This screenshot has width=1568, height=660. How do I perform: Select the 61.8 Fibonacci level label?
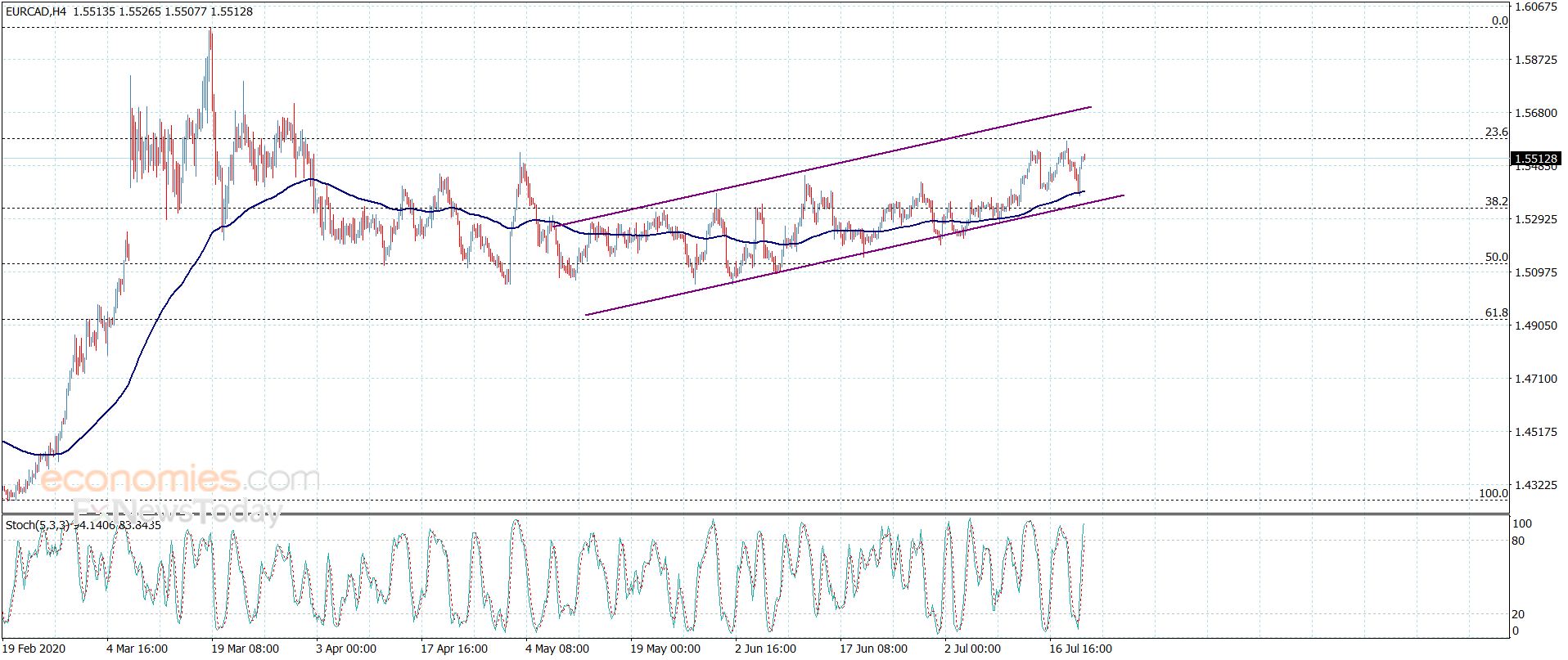(1496, 312)
